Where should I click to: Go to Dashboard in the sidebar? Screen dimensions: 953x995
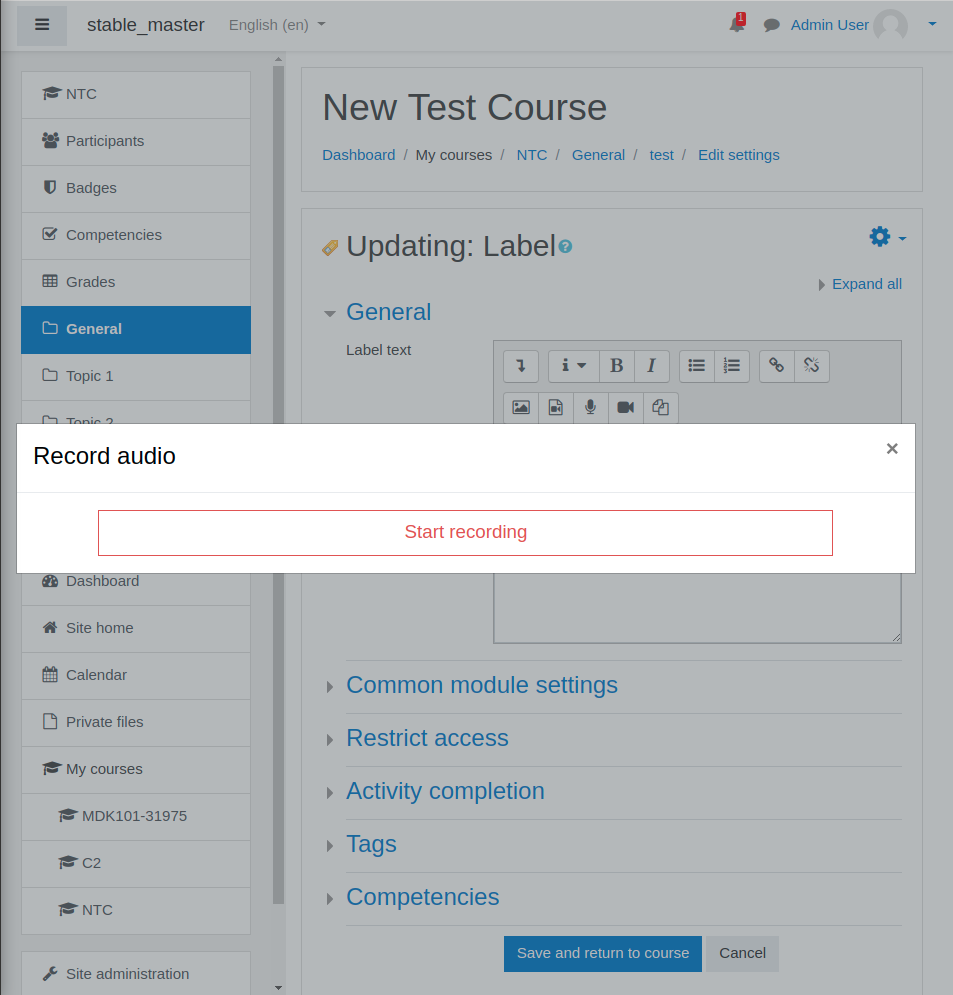pos(136,588)
